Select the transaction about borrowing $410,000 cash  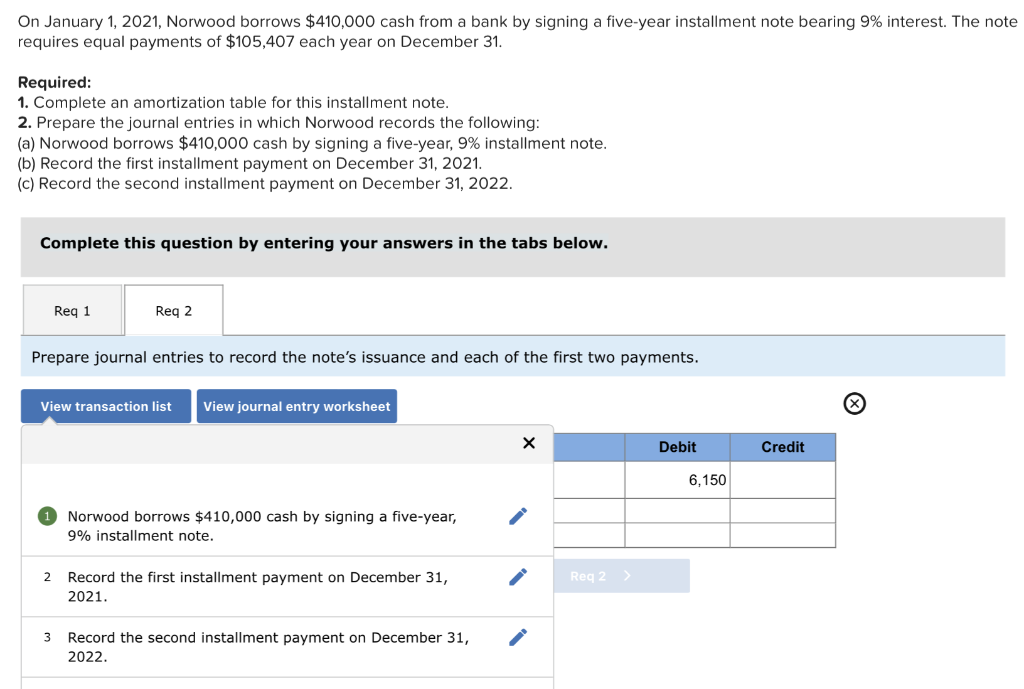pos(260,525)
